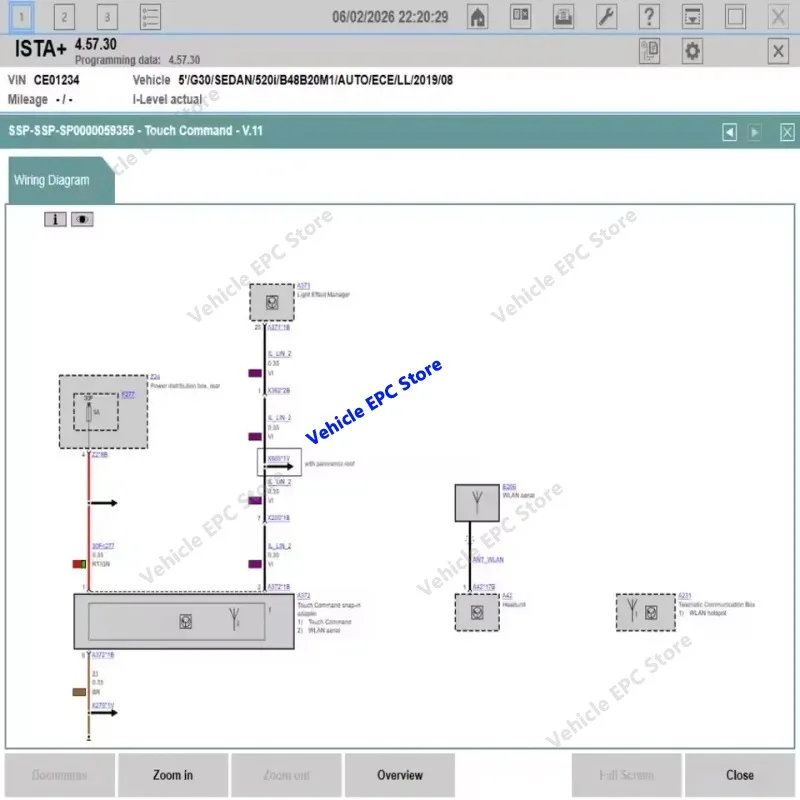This screenshot has height=800, width=800.
Task: Follow the black arrow at X605*1V
Action: point(279,466)
